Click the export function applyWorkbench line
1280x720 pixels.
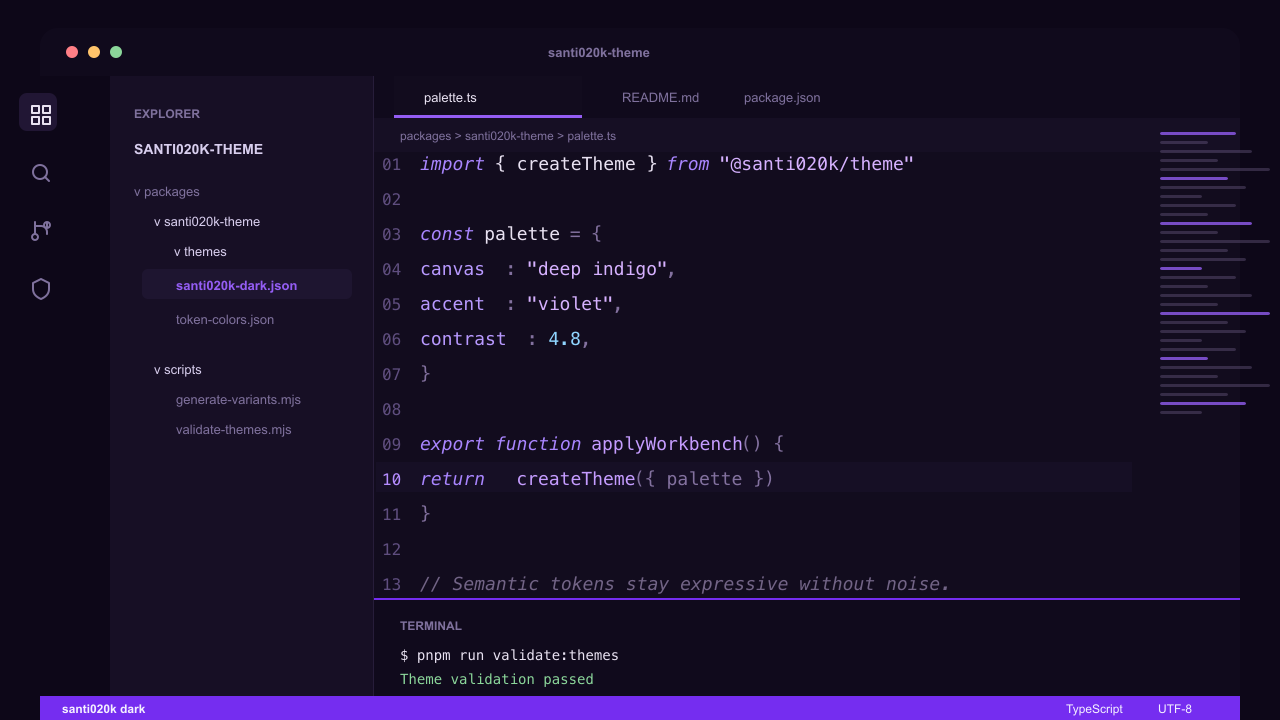click(x=602, y=444)
